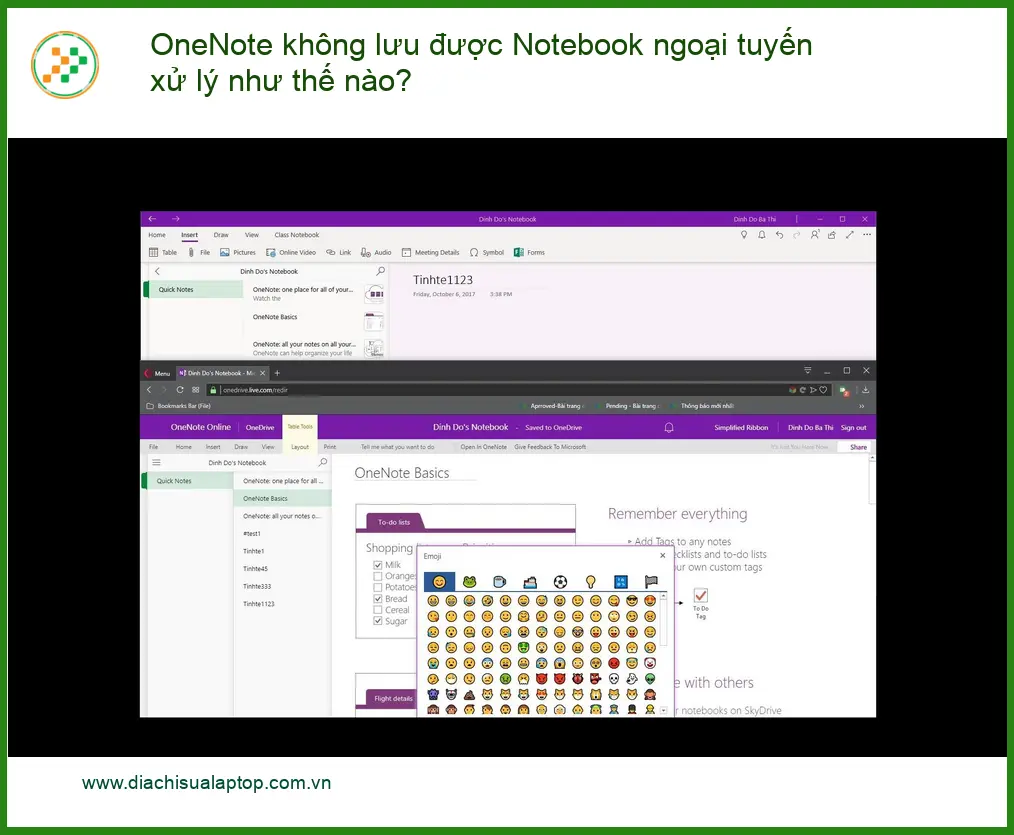
Task: Click the emoji picker scrollbar down arrow
Action: point(663,710)
